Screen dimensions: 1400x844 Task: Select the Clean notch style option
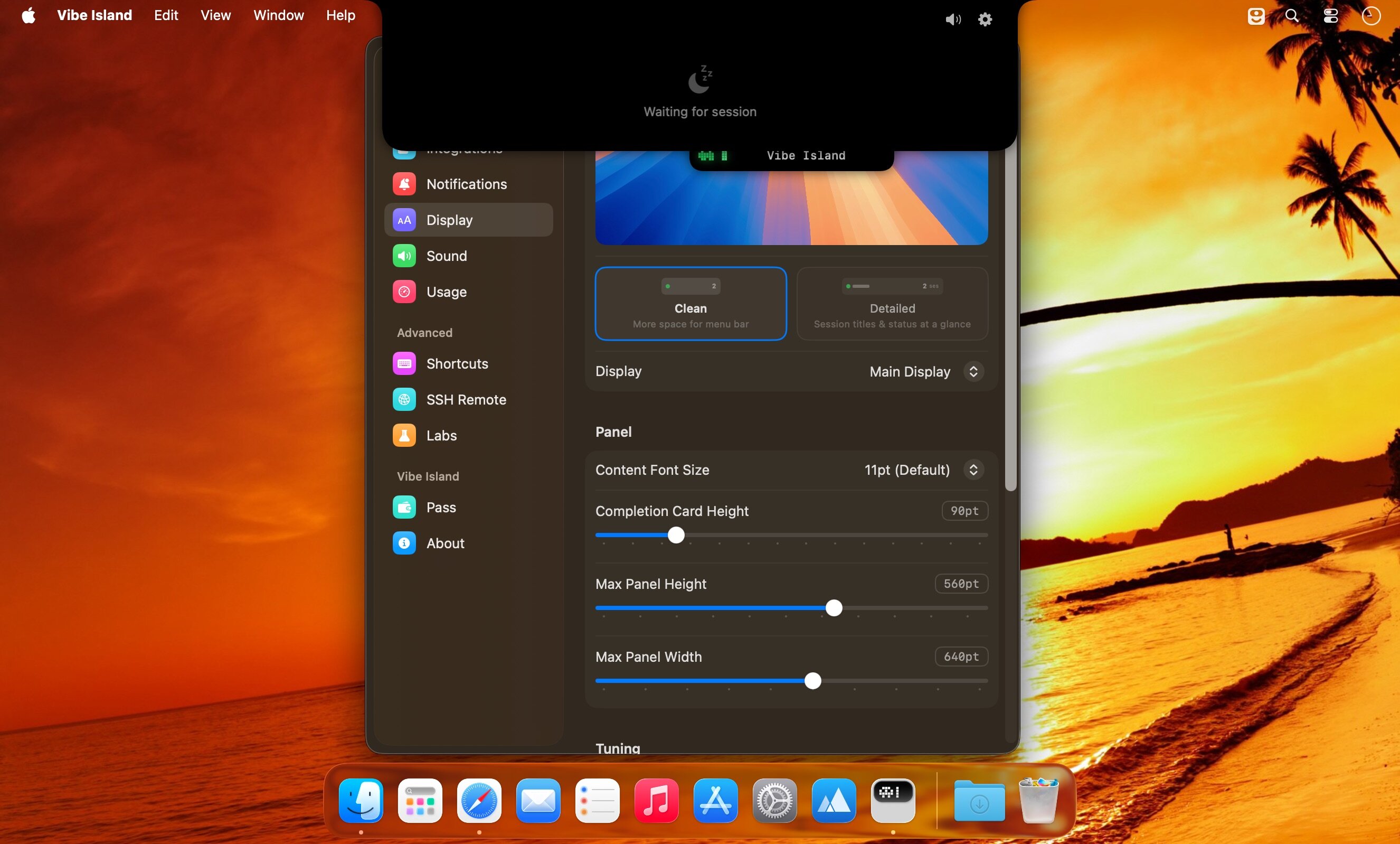click(690, 304)
